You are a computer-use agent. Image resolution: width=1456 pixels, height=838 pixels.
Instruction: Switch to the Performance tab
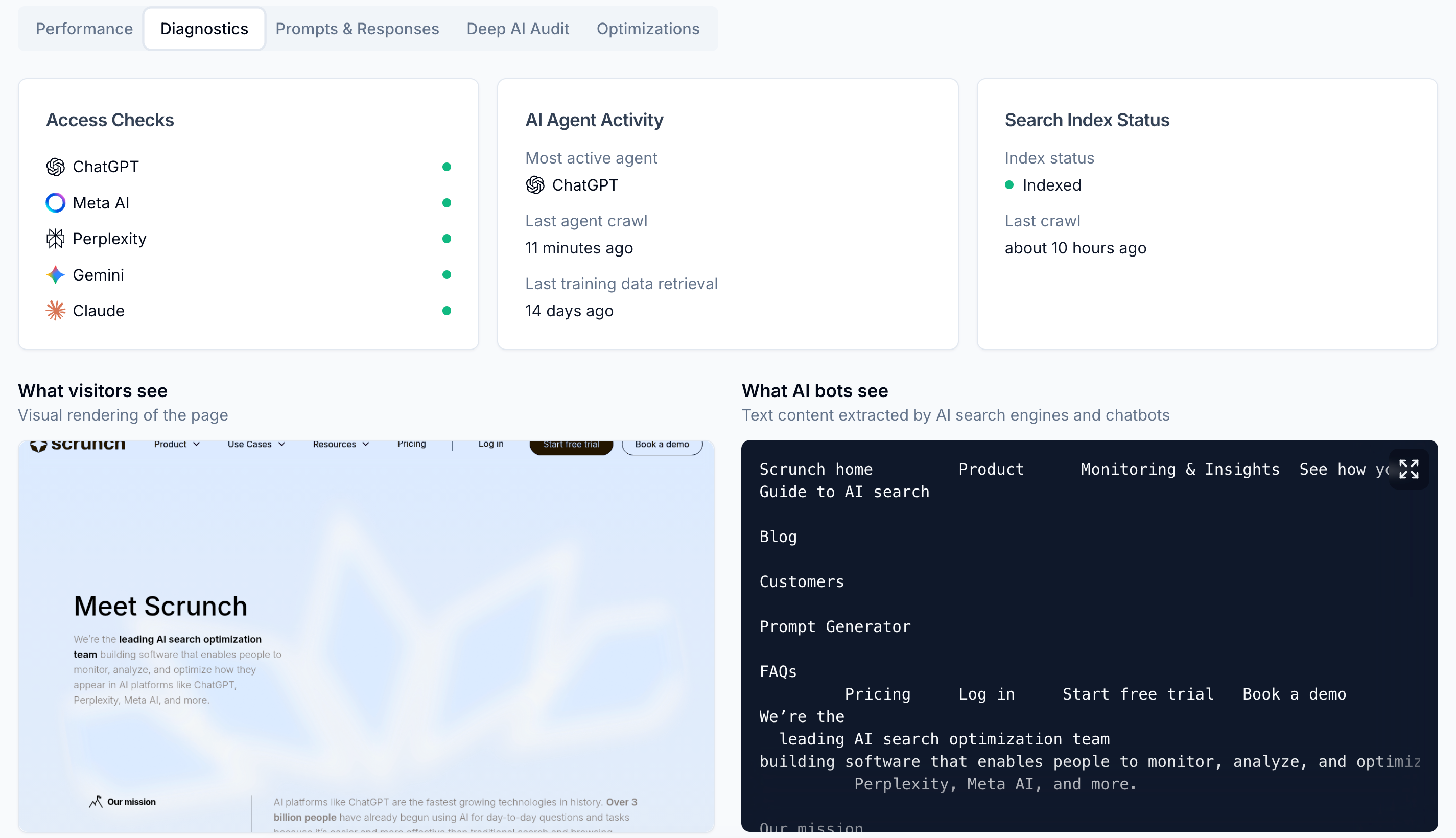(x=84, y=29)
